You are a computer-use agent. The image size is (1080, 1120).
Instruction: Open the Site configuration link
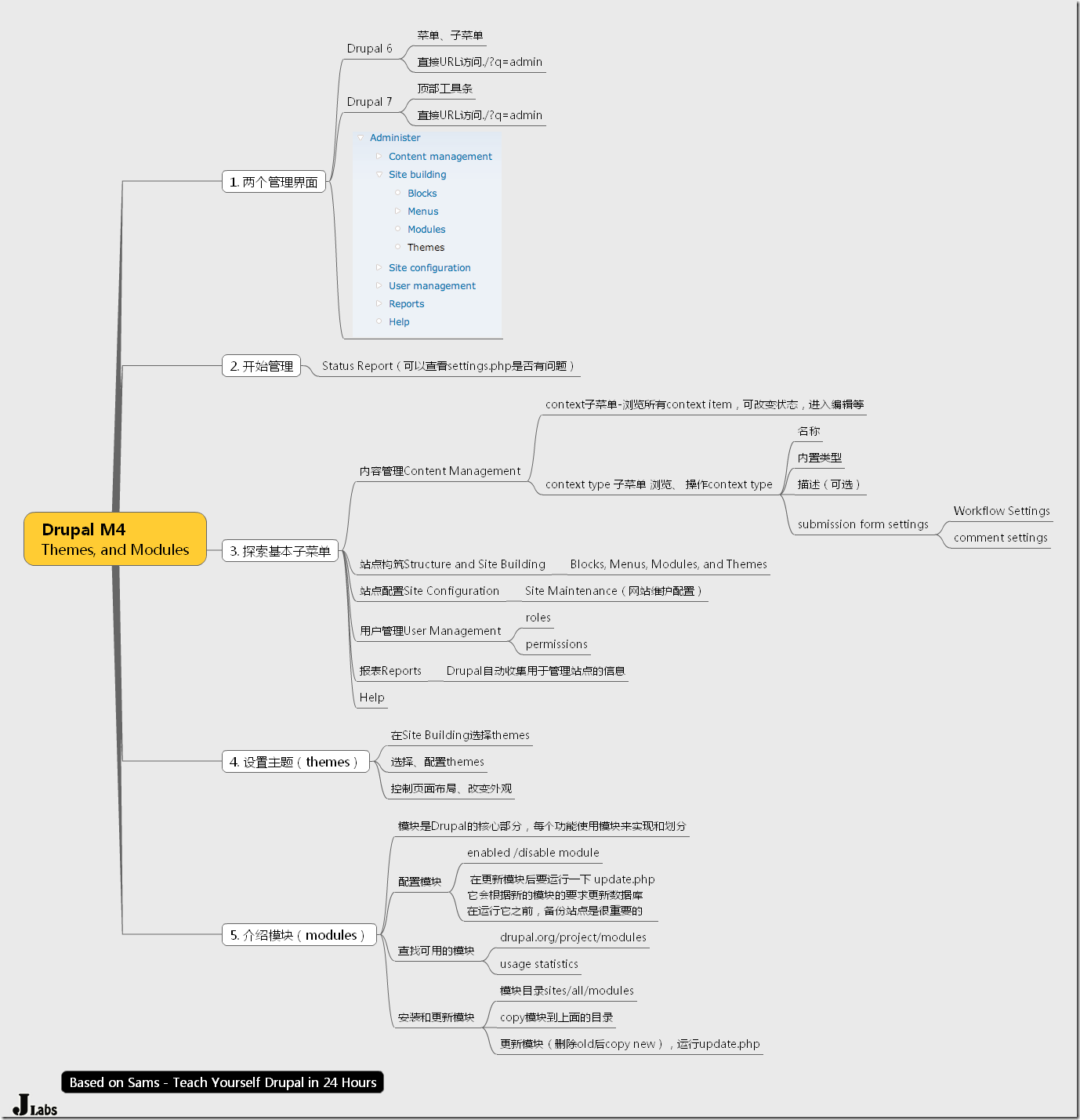[429, 268]
